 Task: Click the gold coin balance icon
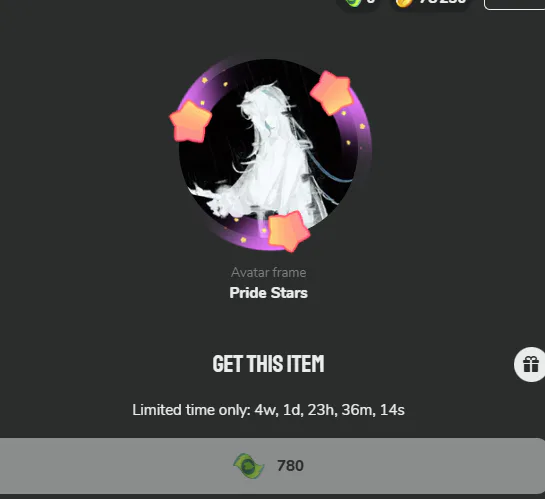pyautogui.click(x=404, y=3)
